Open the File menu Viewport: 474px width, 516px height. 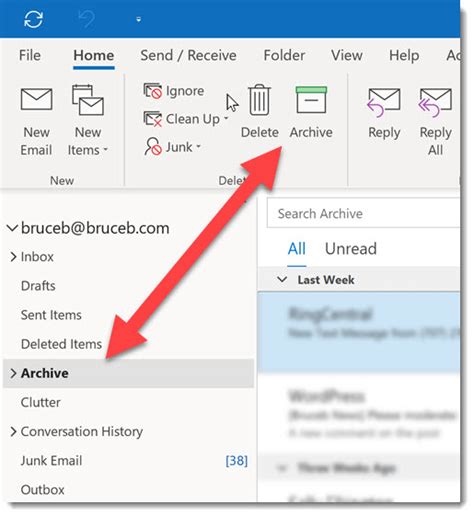pos(30,55)
